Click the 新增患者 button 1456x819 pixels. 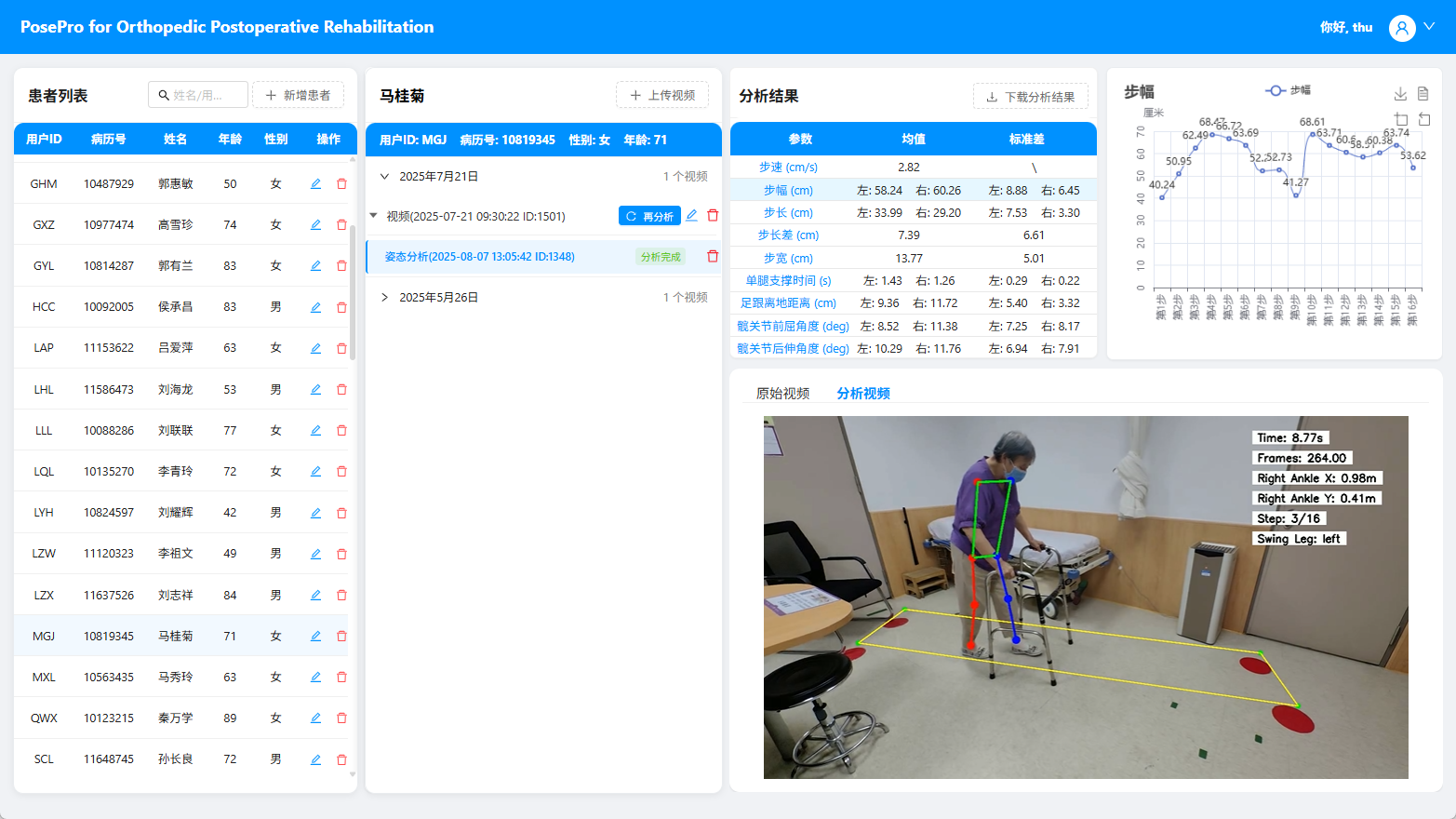pos(298,94)
